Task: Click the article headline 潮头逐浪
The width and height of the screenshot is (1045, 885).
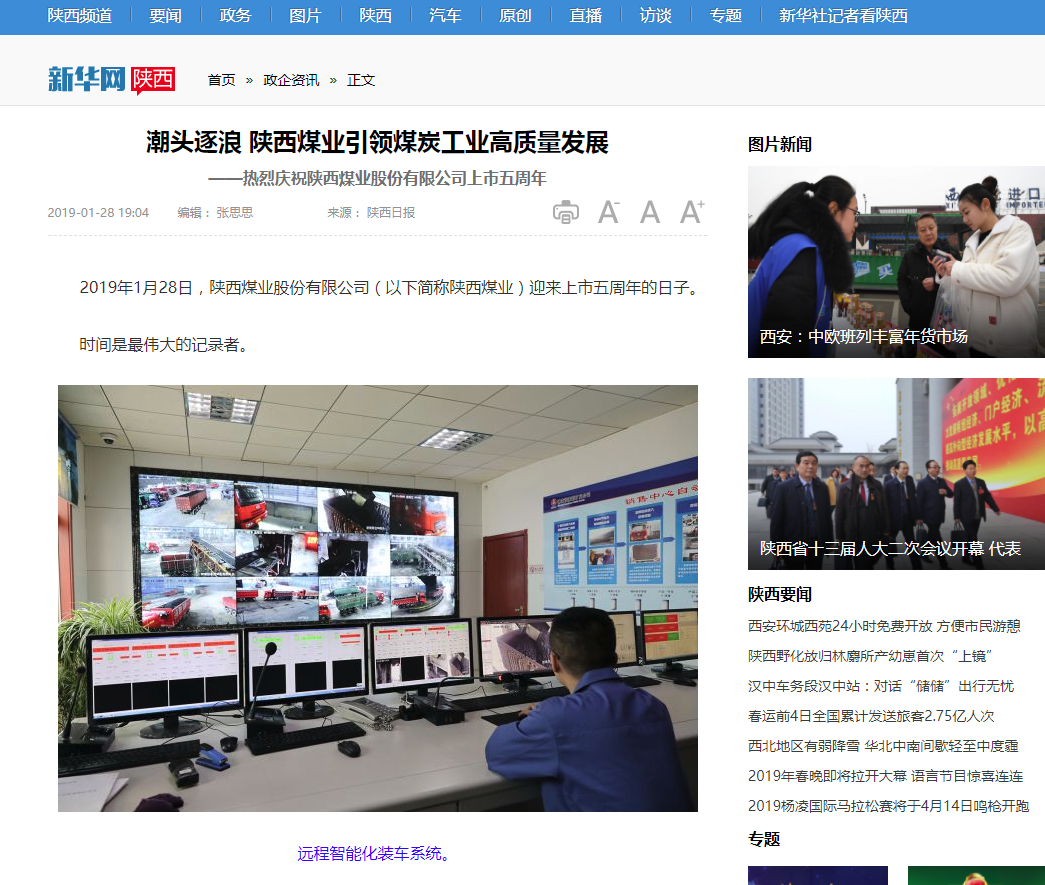Action: tap(377, 142)
